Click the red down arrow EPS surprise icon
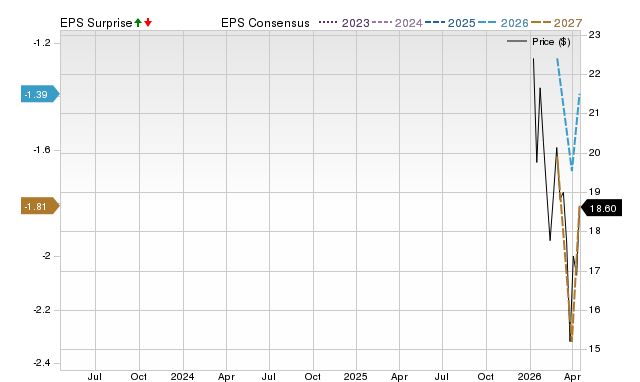The width and height of the screenshot is (640, 382). (x=148, y=23)
